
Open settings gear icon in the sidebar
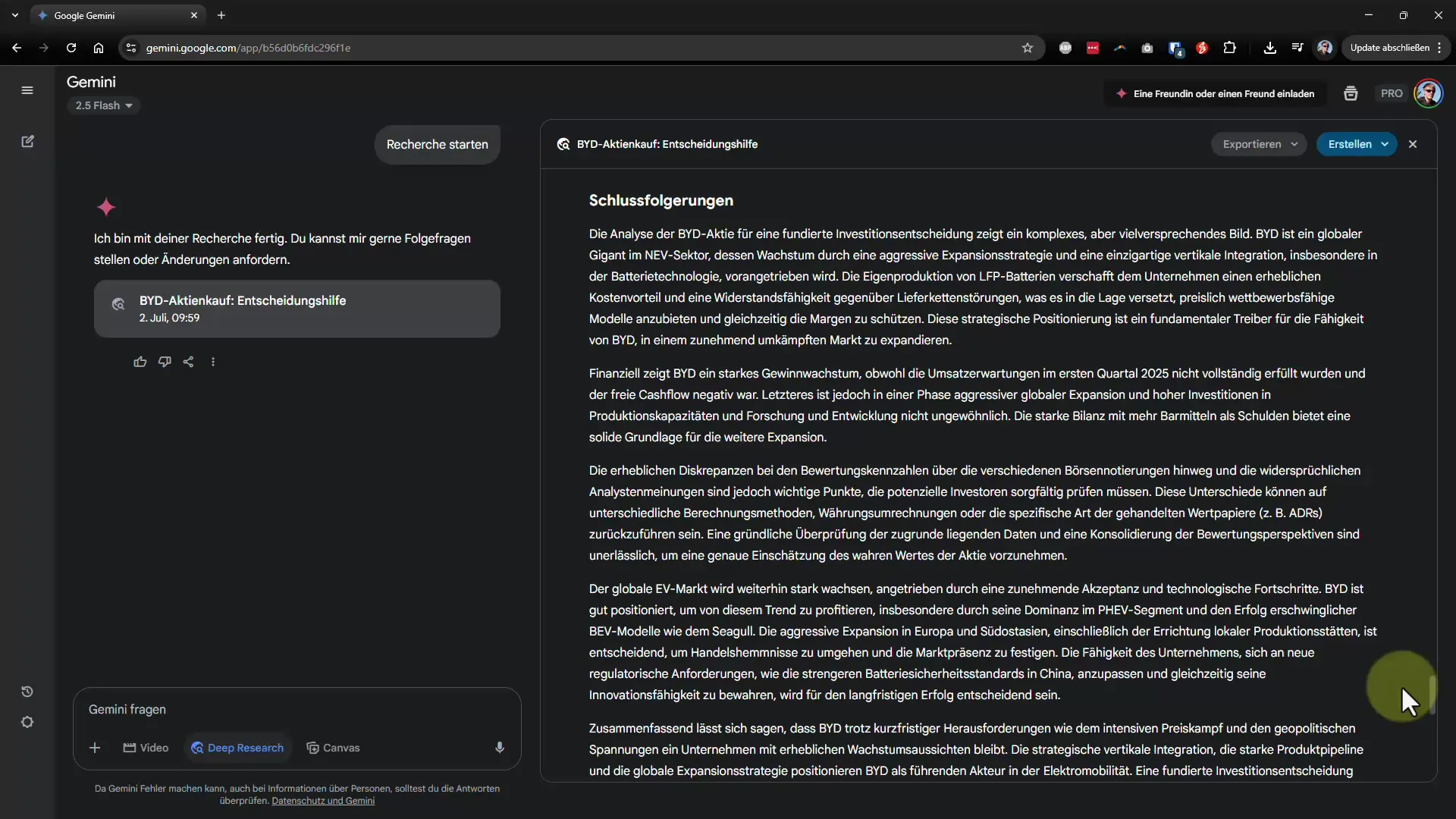(27, 722)
